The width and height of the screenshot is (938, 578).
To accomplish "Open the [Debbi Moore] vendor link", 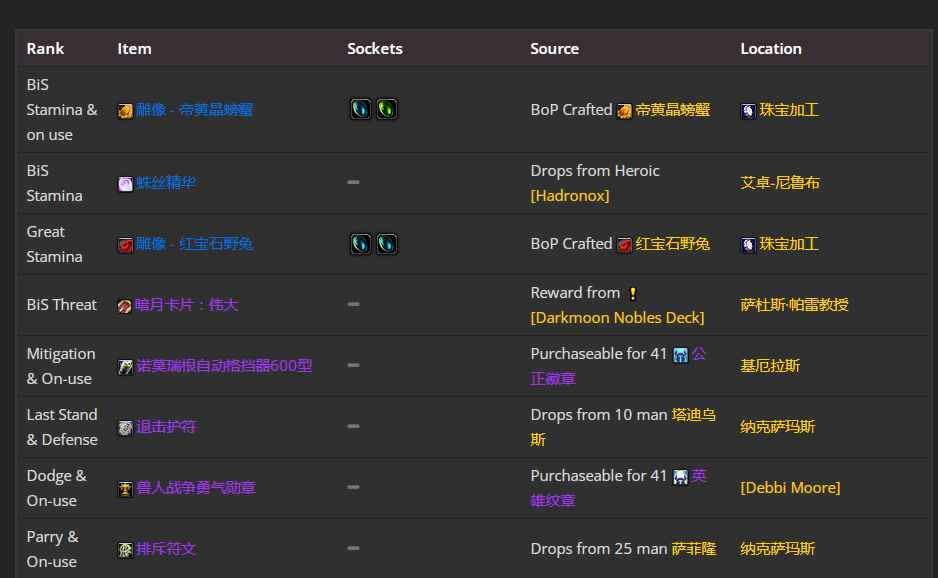I will pyautogui.click(x=790, y=488).
